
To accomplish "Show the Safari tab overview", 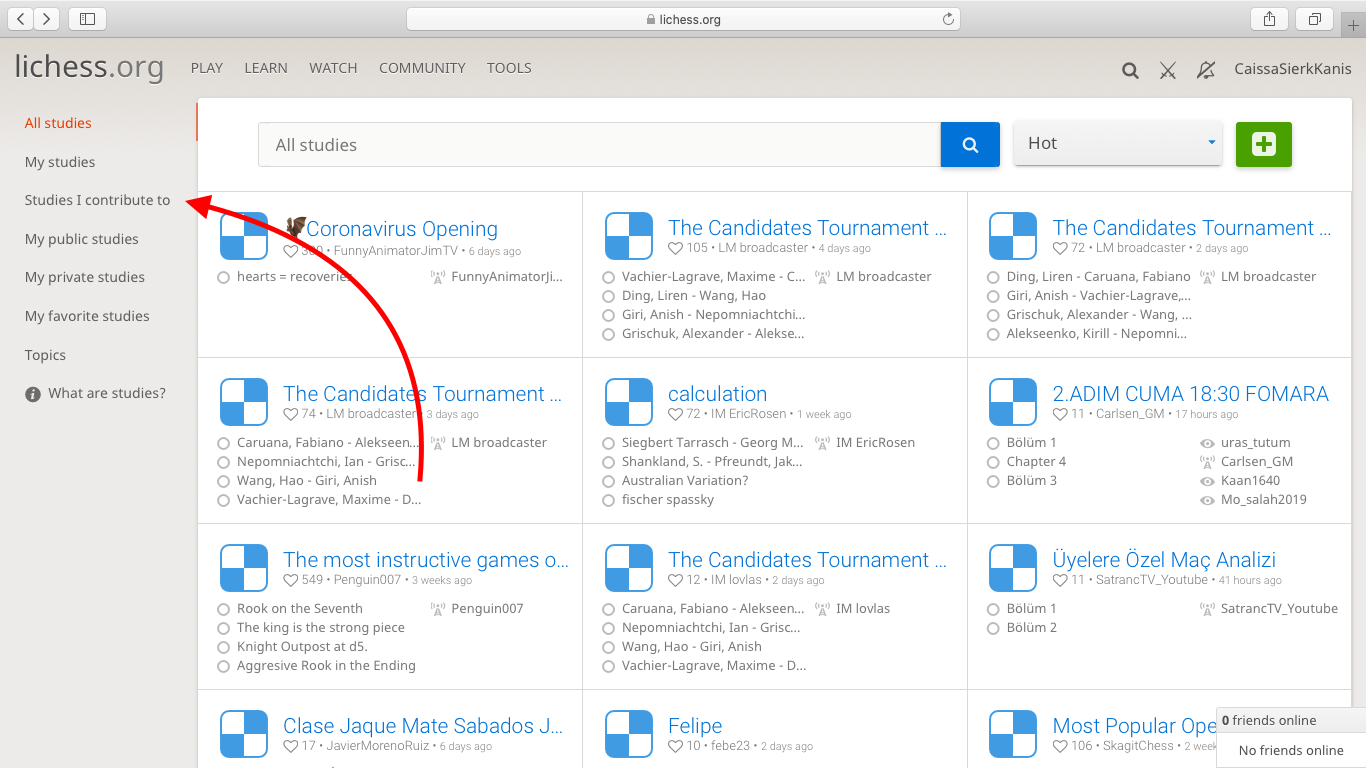I will tap(1314, 18).
